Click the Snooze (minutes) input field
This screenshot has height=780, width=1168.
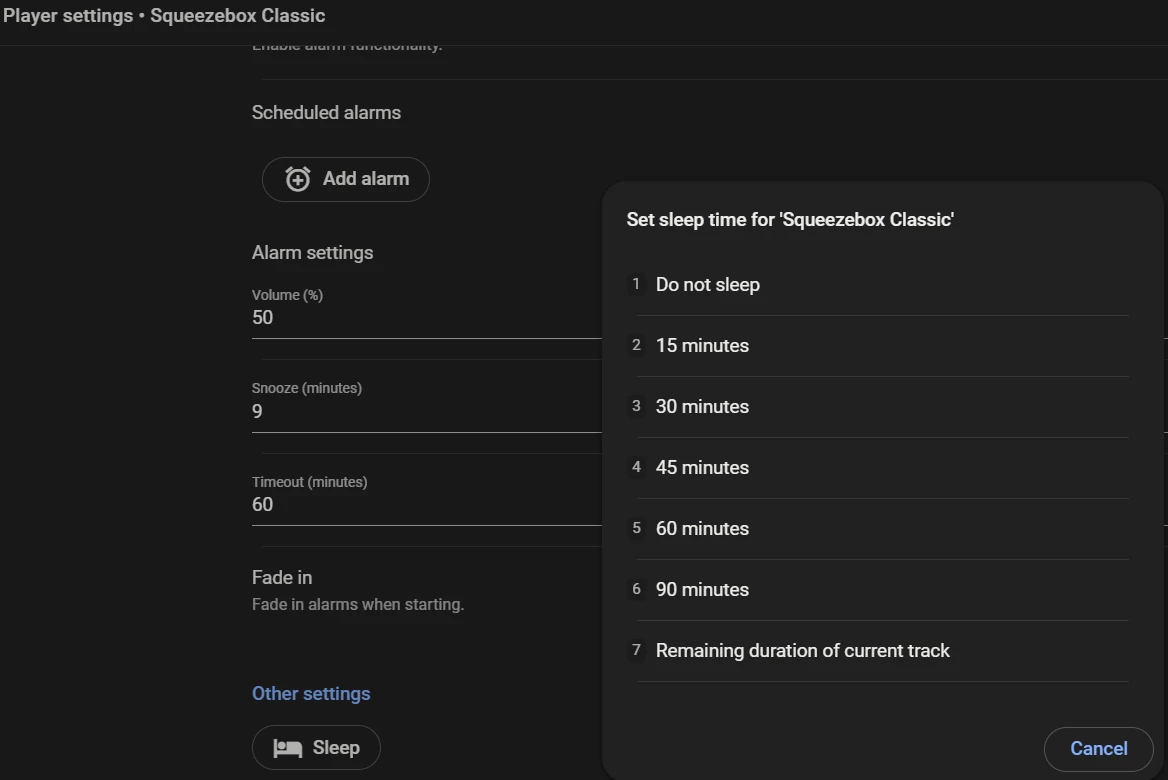tap(420, 411)
